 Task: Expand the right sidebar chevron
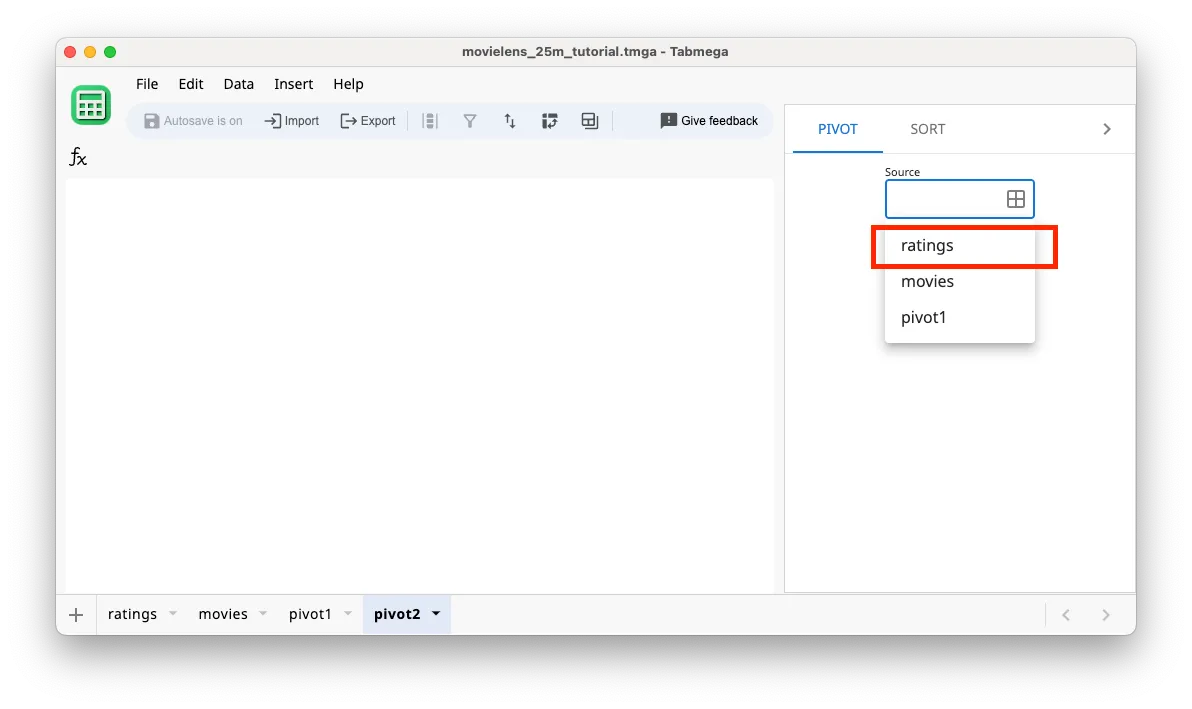point(1106,128)
